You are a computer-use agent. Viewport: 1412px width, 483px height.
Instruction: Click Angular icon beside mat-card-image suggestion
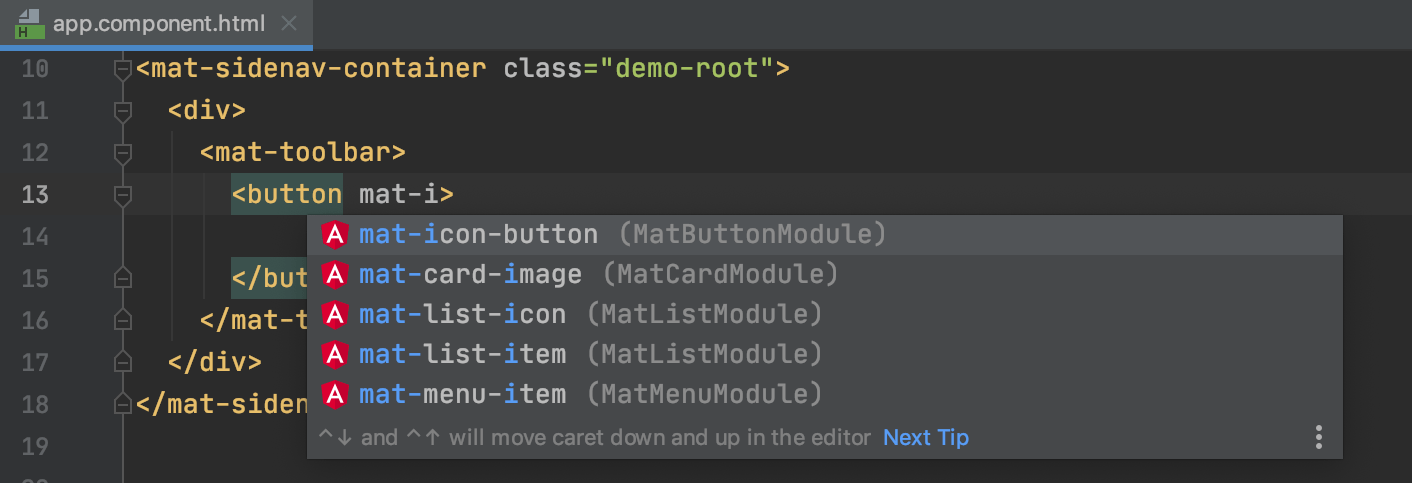tap(334, 274)
